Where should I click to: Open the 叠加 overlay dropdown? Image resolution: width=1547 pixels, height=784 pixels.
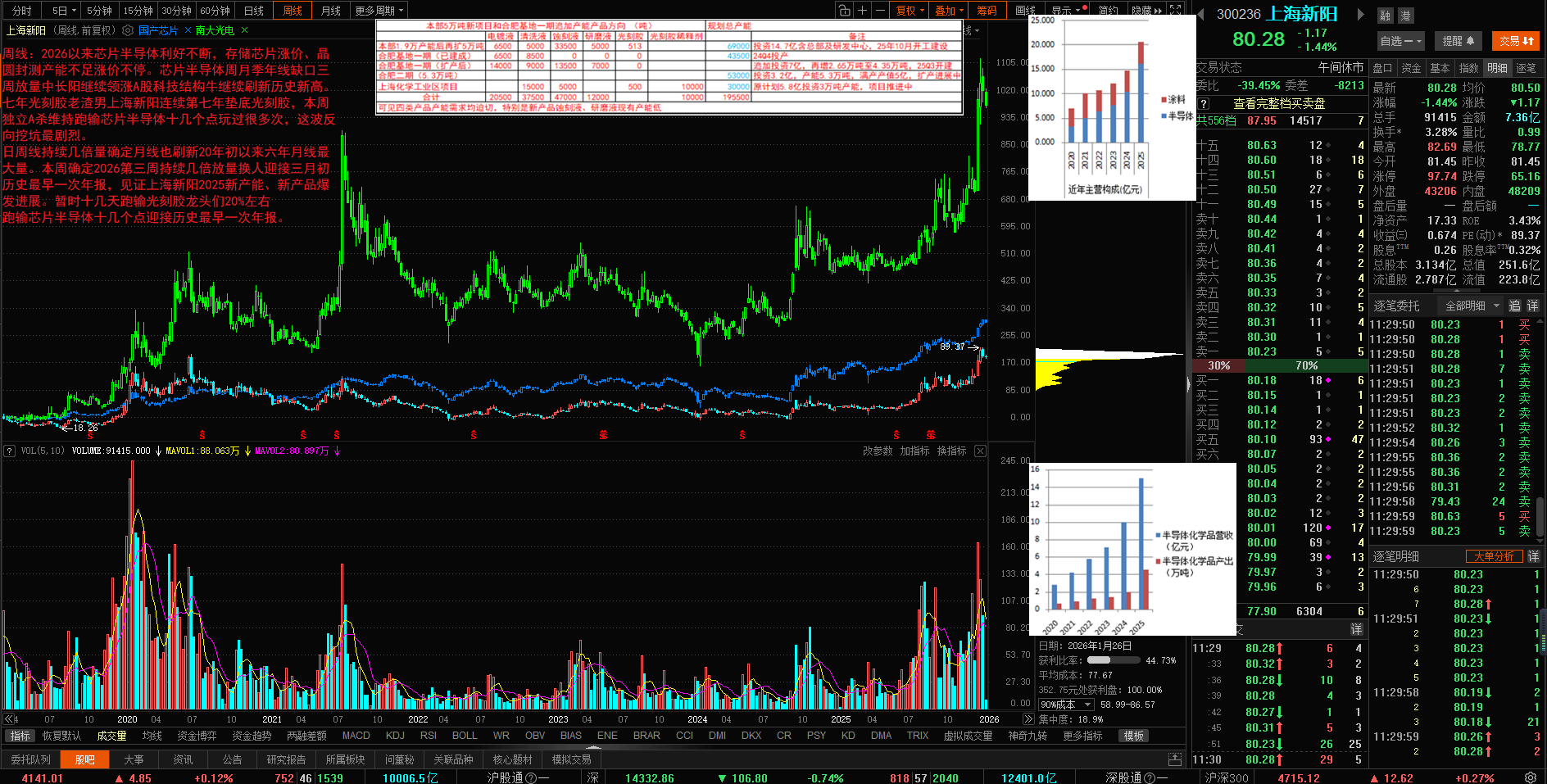click(949, 11)
